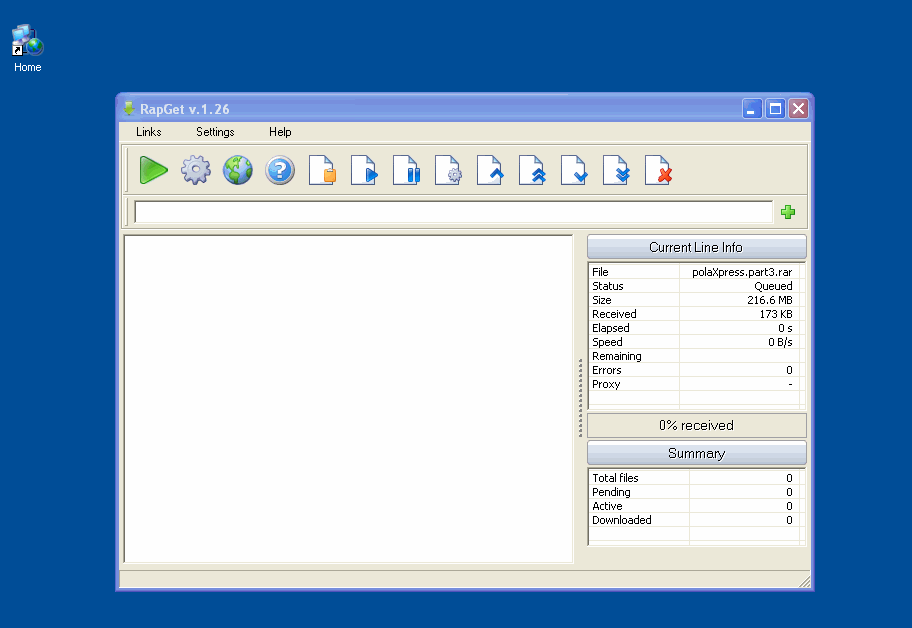
Task: Click the RapGet title bar app icon
Action: click(129, 108)
